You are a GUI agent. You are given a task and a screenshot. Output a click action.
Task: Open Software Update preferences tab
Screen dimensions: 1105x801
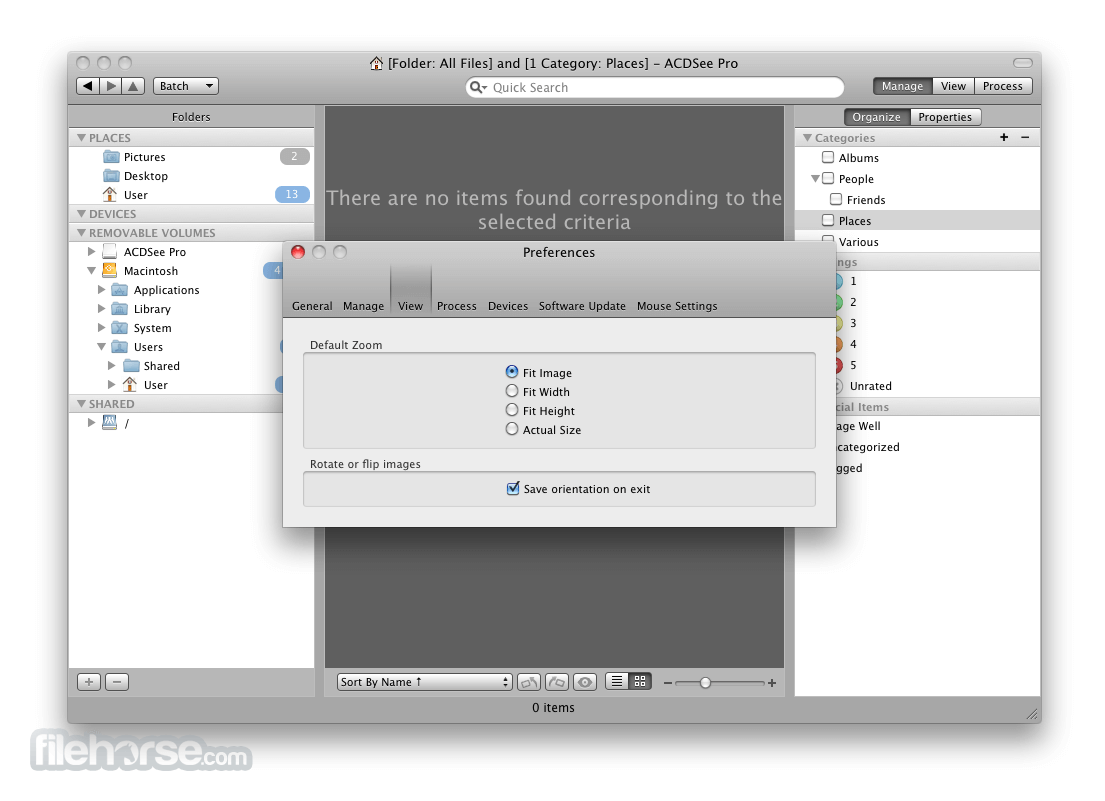coord(582,306)
